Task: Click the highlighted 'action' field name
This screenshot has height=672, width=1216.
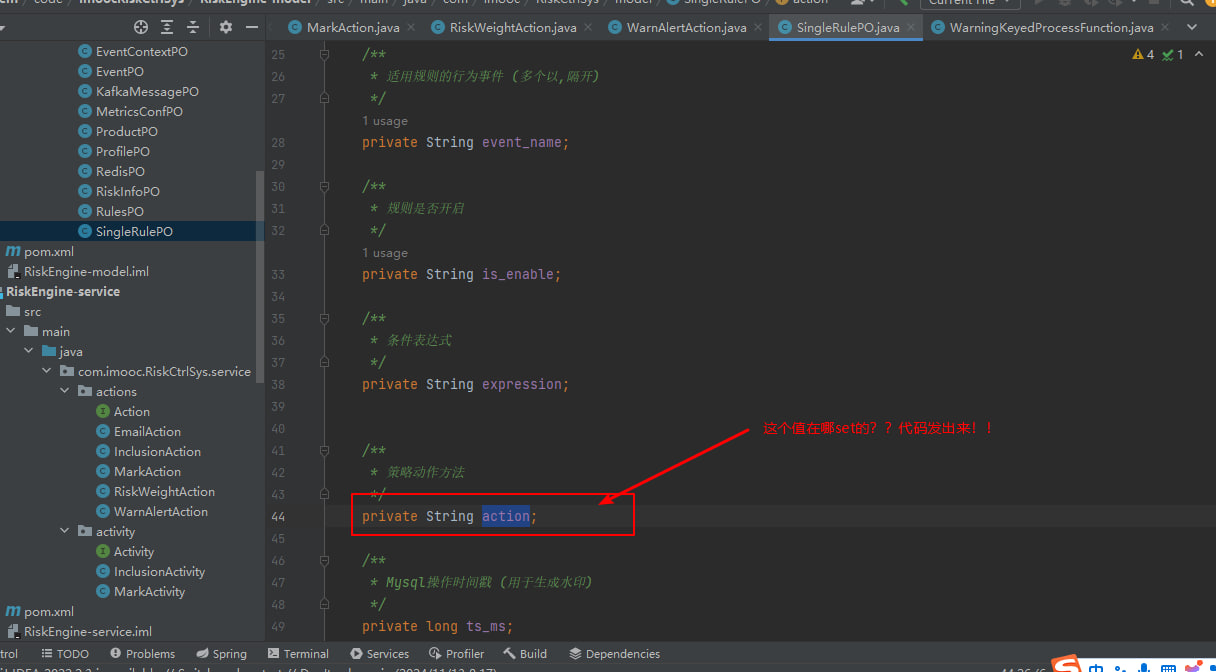Action: [x=505, y=516]
